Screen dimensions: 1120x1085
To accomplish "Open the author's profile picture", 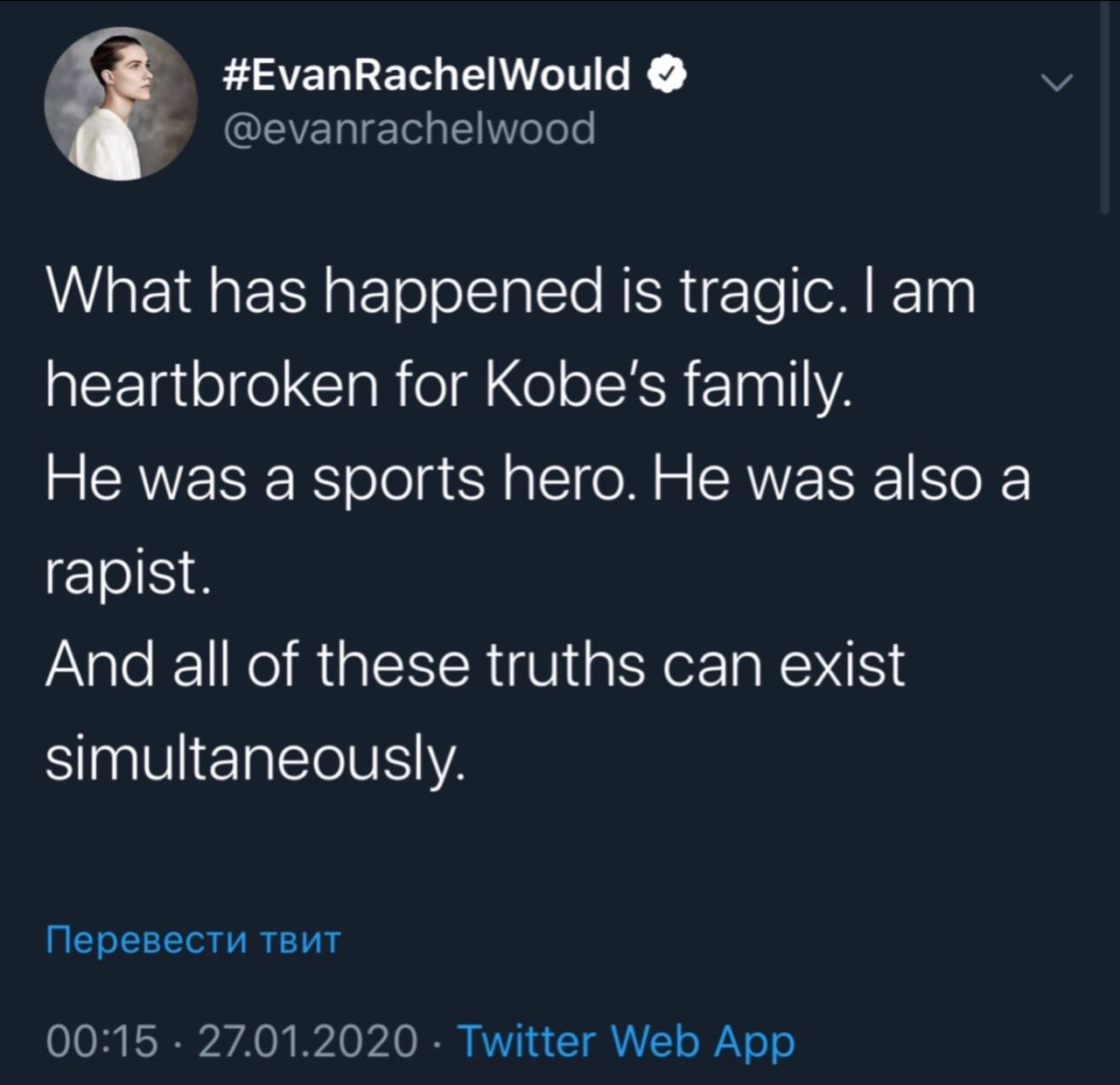I will click(121, 103).
